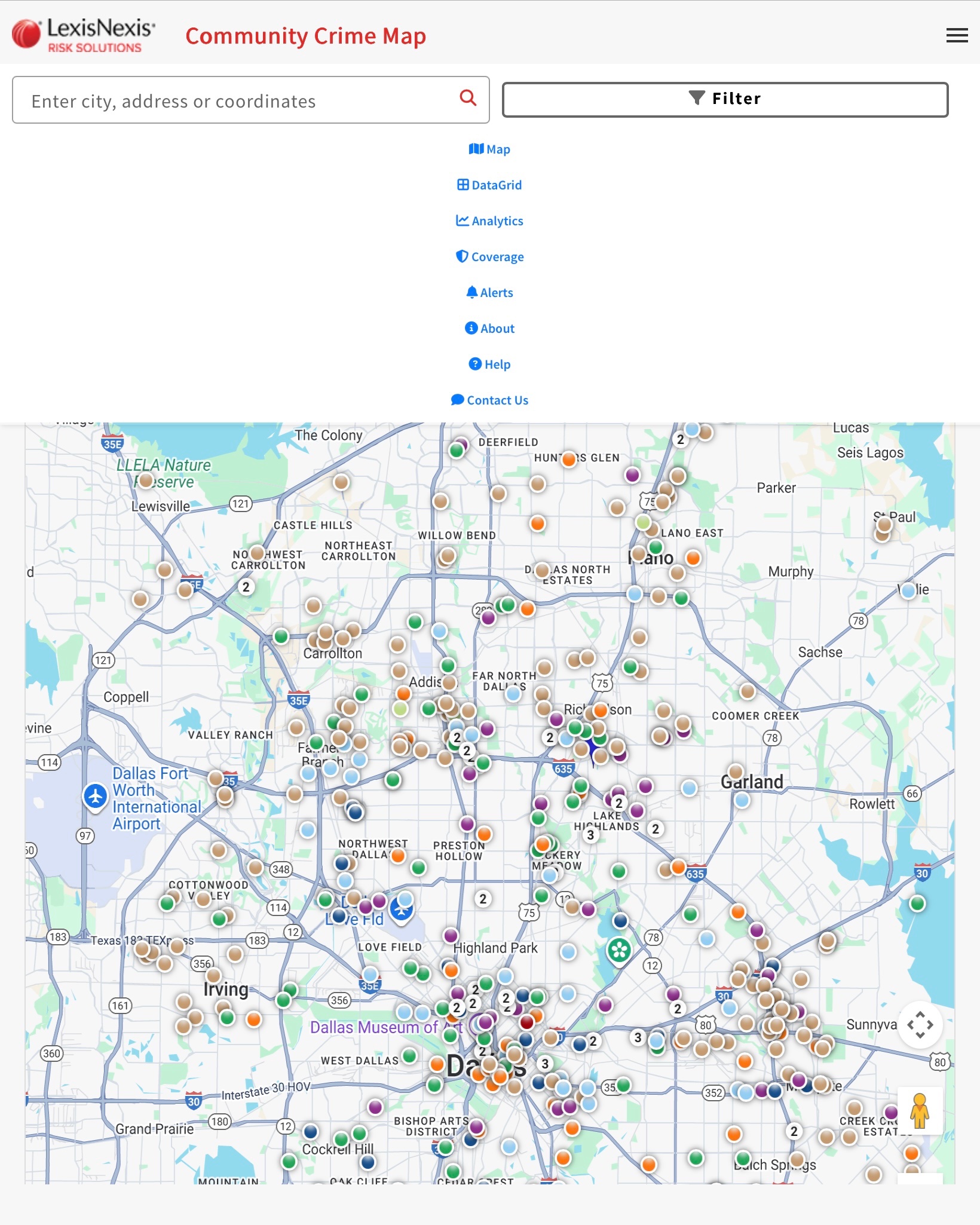
Task: Click the cluster marker near Northwest Carrollton
Action: click(x=246, y=587)
